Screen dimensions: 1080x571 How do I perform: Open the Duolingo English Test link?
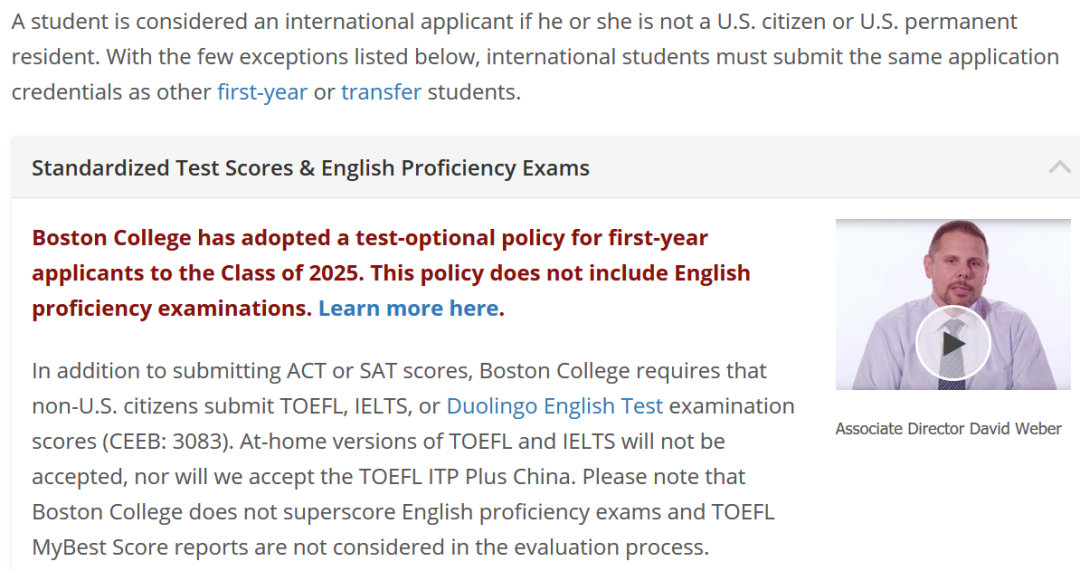click(x=554, y=406)
